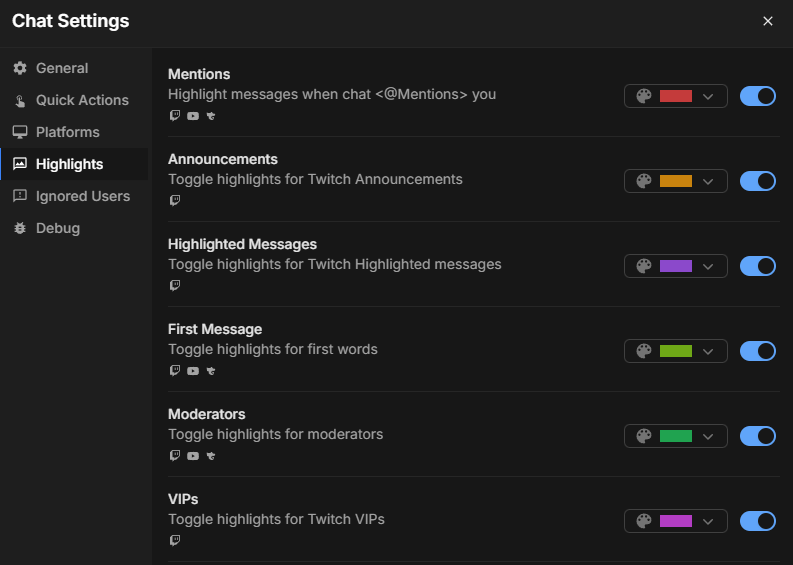The image size is (793, 565).
Task: Go to Quick Actions settings
Action: tap(74, 100)
